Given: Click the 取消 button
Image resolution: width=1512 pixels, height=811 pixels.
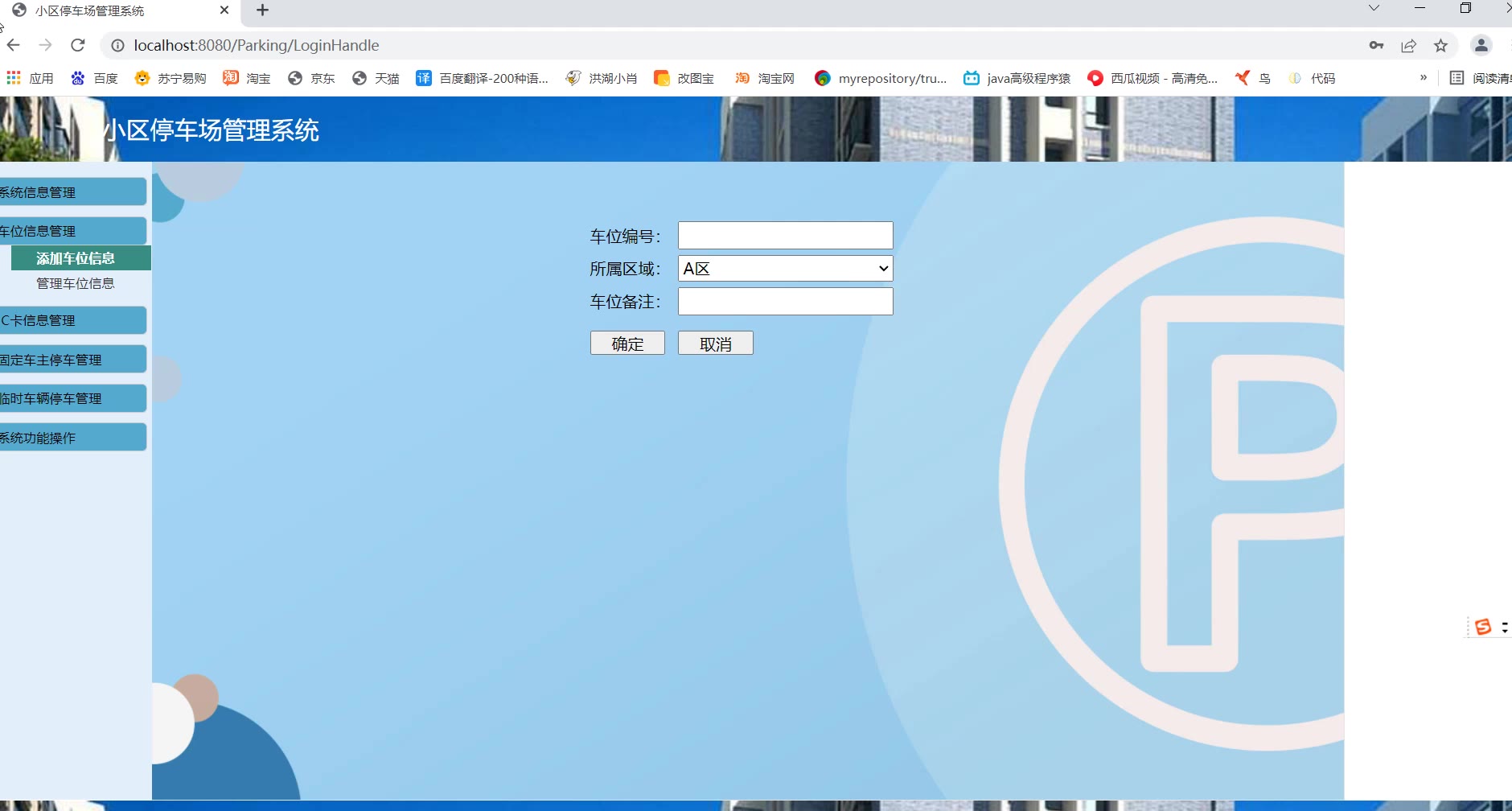Looking at the screenshot, I should click(716, 344).
